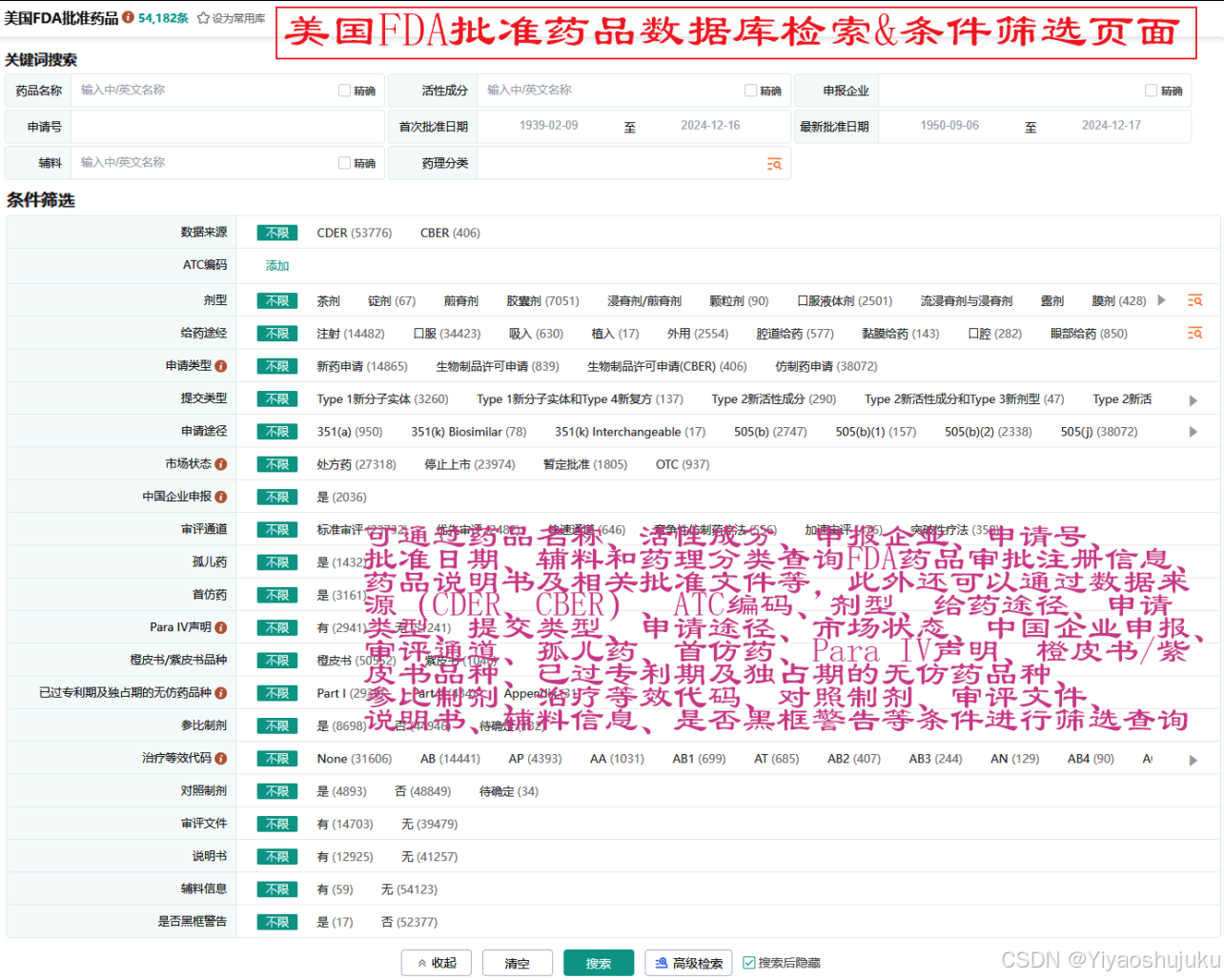Click the info icon next to 申请类型
The height and width of the screenshot is (980, 1224).
[220, 366]
